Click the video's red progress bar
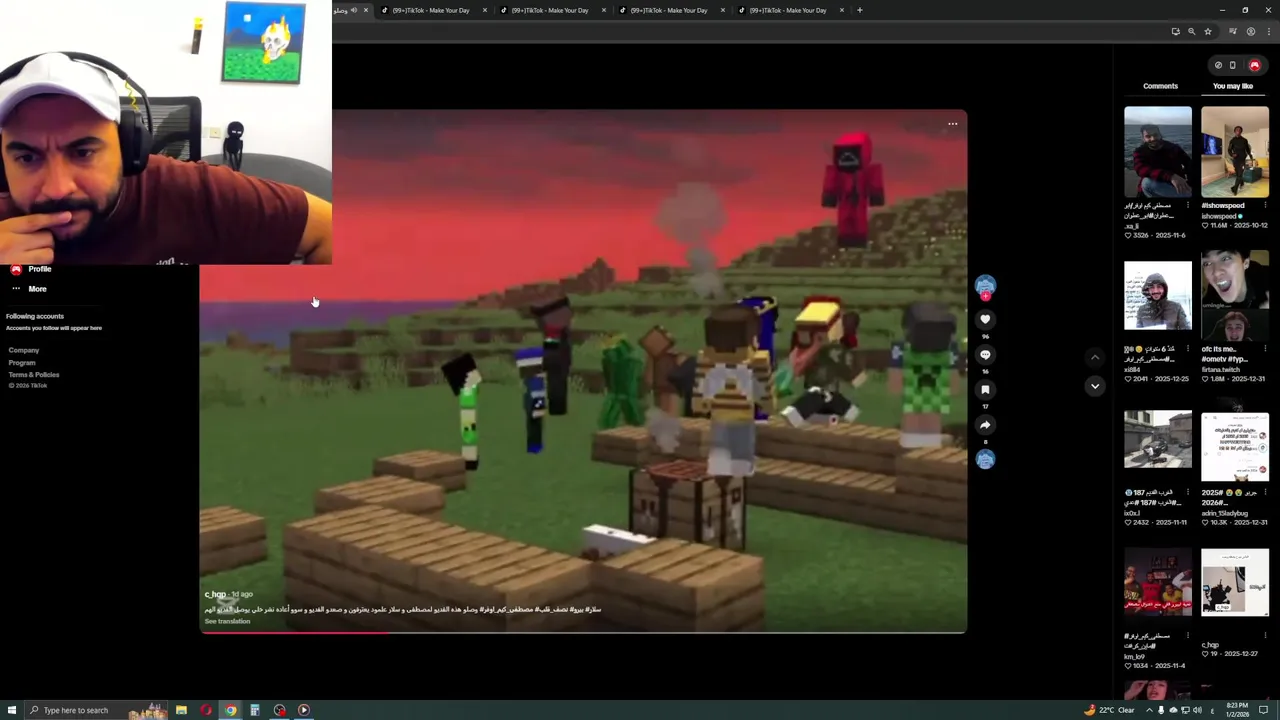This screenshot has width=1280, height=720. tap(583, 631)
